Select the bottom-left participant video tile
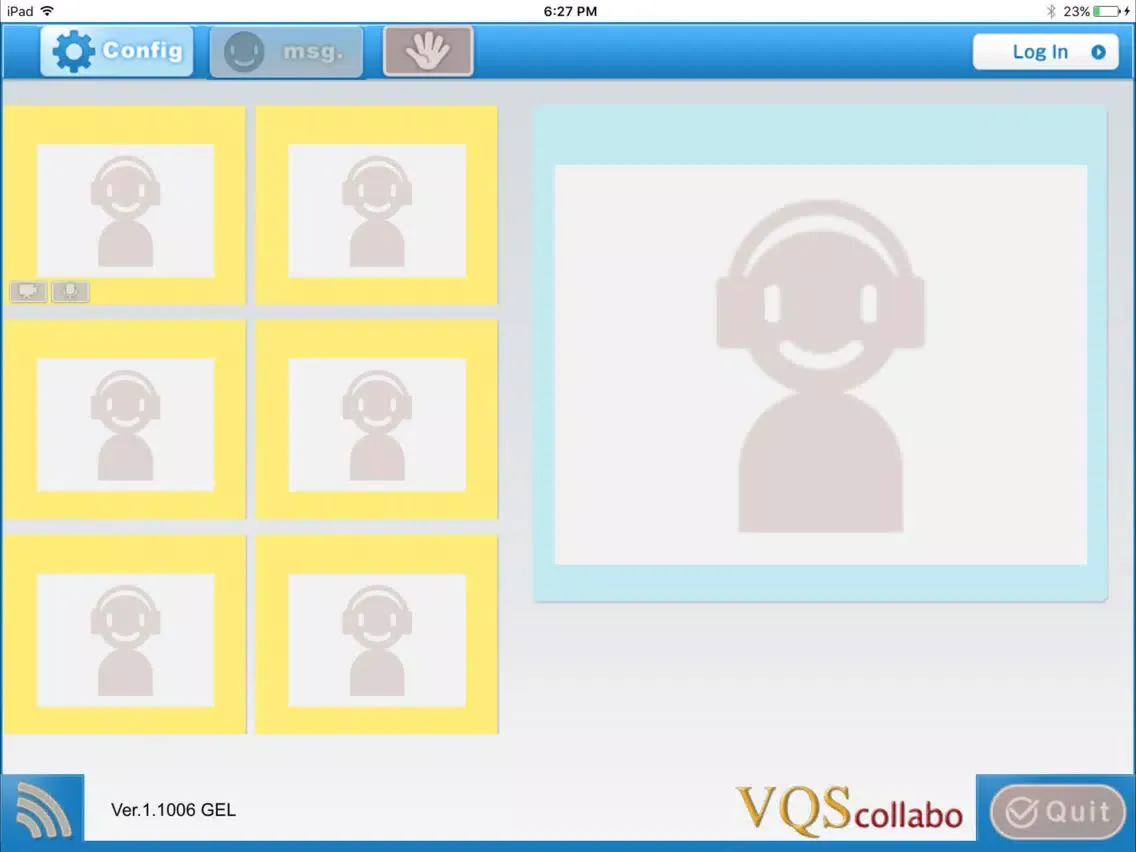The image size is (1136, 852). point(125,635)
